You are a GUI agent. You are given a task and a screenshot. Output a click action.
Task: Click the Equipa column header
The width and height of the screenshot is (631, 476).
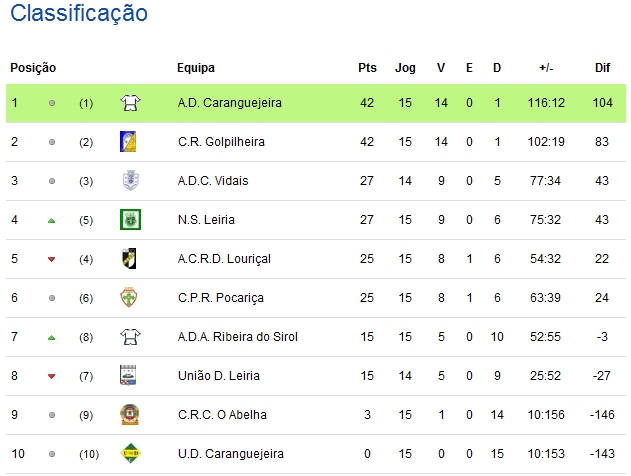[196, 68]
